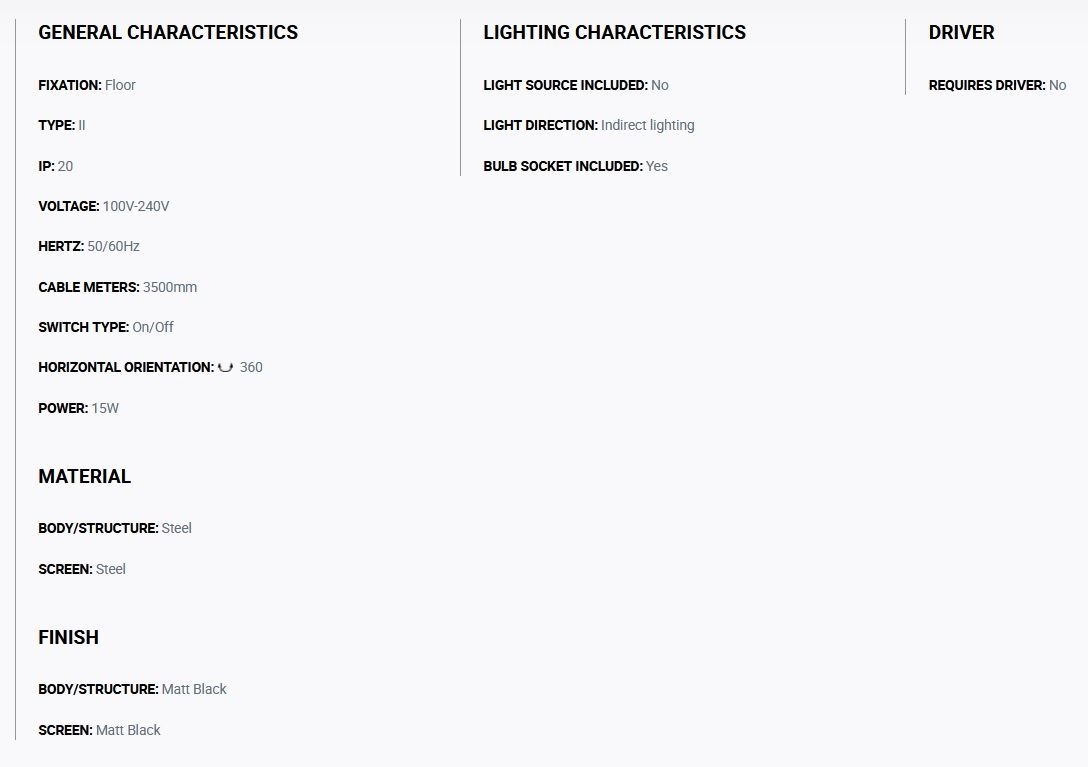Select the Lighting Characteristics heading
Image resolution: width=1088 pixels, height=767 pixels.
[x=614, y=33]
